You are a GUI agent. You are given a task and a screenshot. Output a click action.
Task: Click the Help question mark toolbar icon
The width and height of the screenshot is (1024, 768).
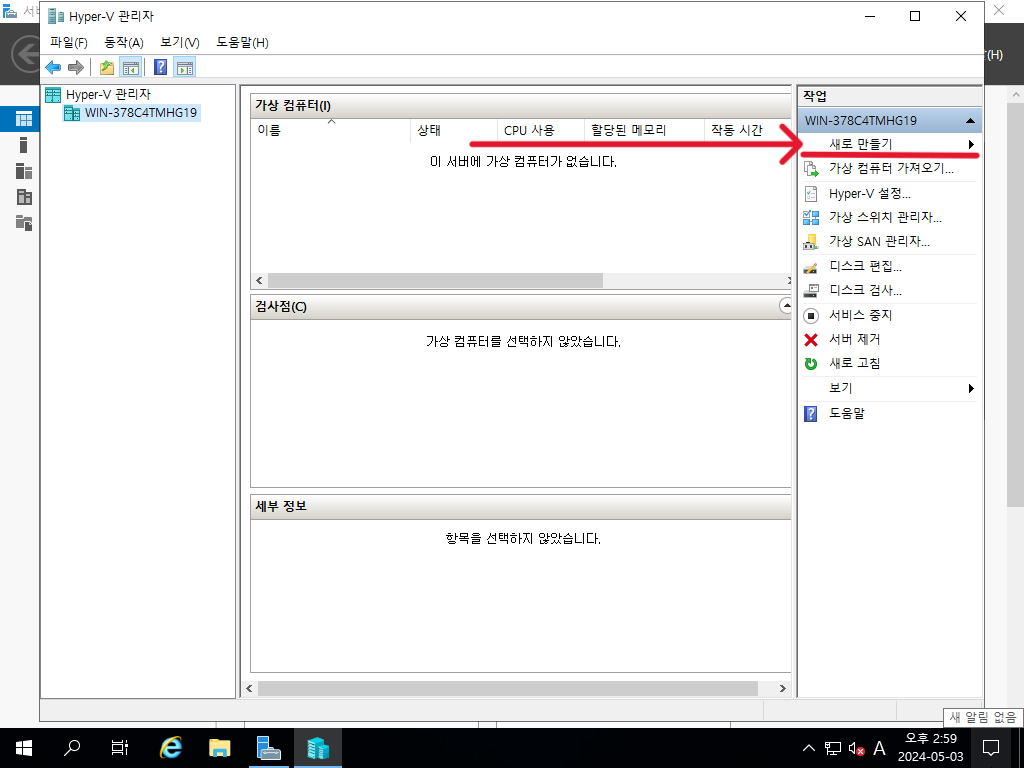160,67
